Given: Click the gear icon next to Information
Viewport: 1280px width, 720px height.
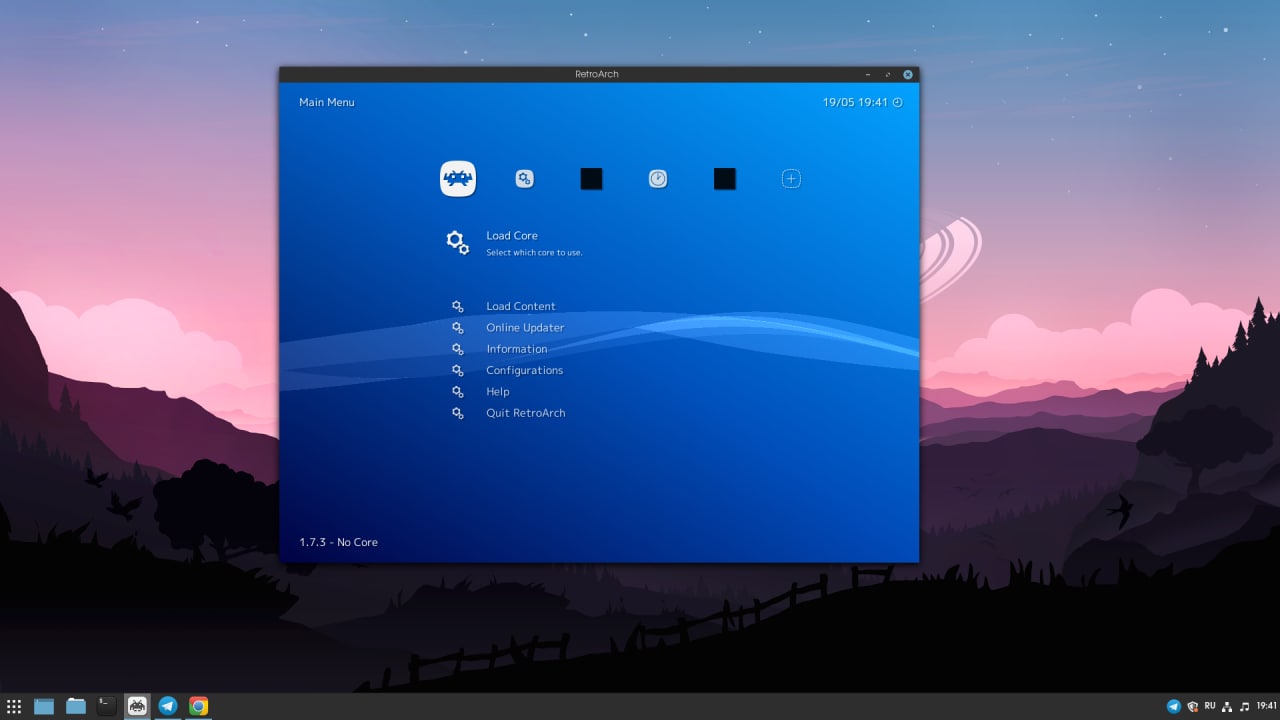Looking at the screenshot, I should pos(458,349).
